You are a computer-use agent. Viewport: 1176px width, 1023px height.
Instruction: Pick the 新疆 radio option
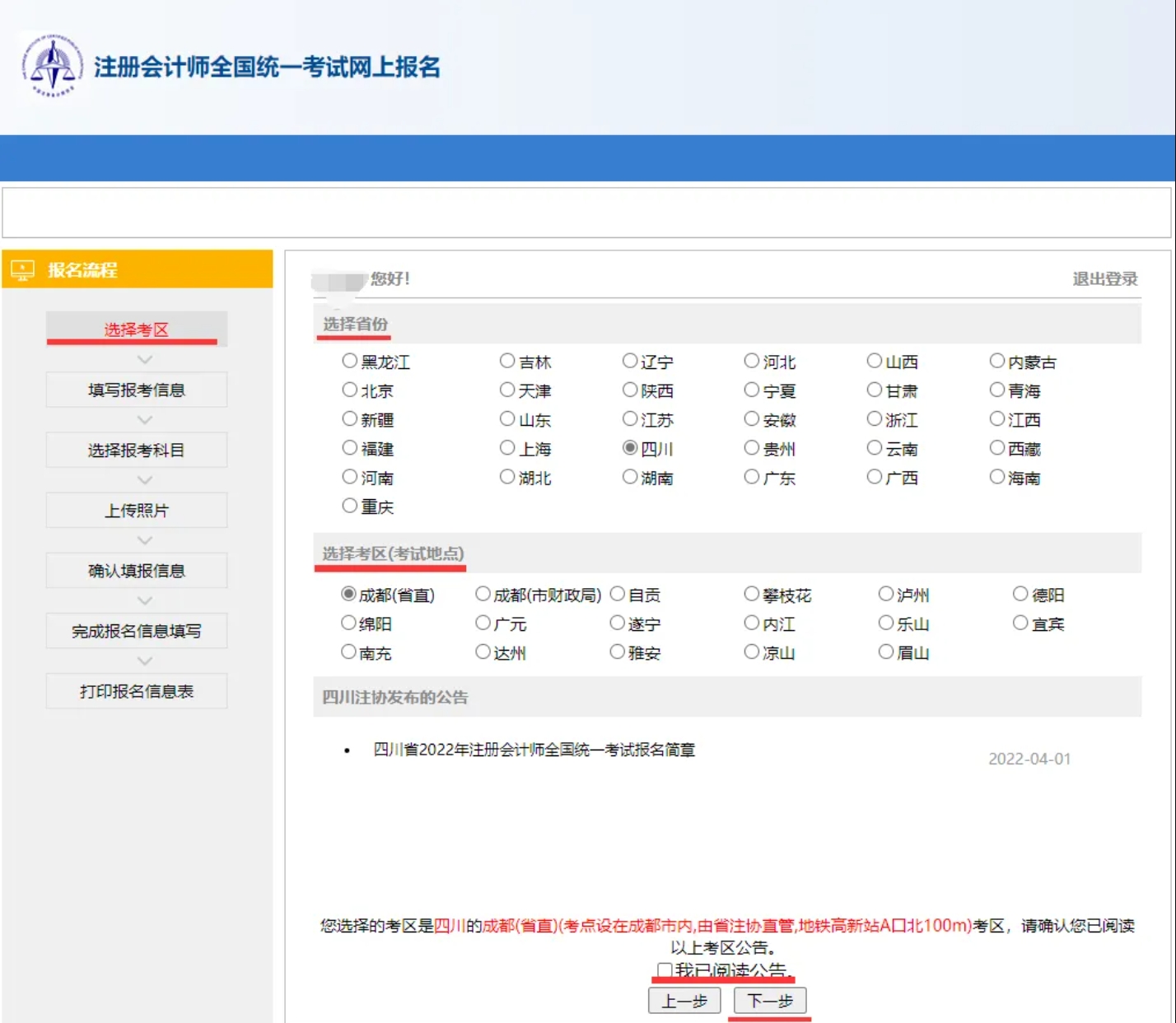coord(350,418)
